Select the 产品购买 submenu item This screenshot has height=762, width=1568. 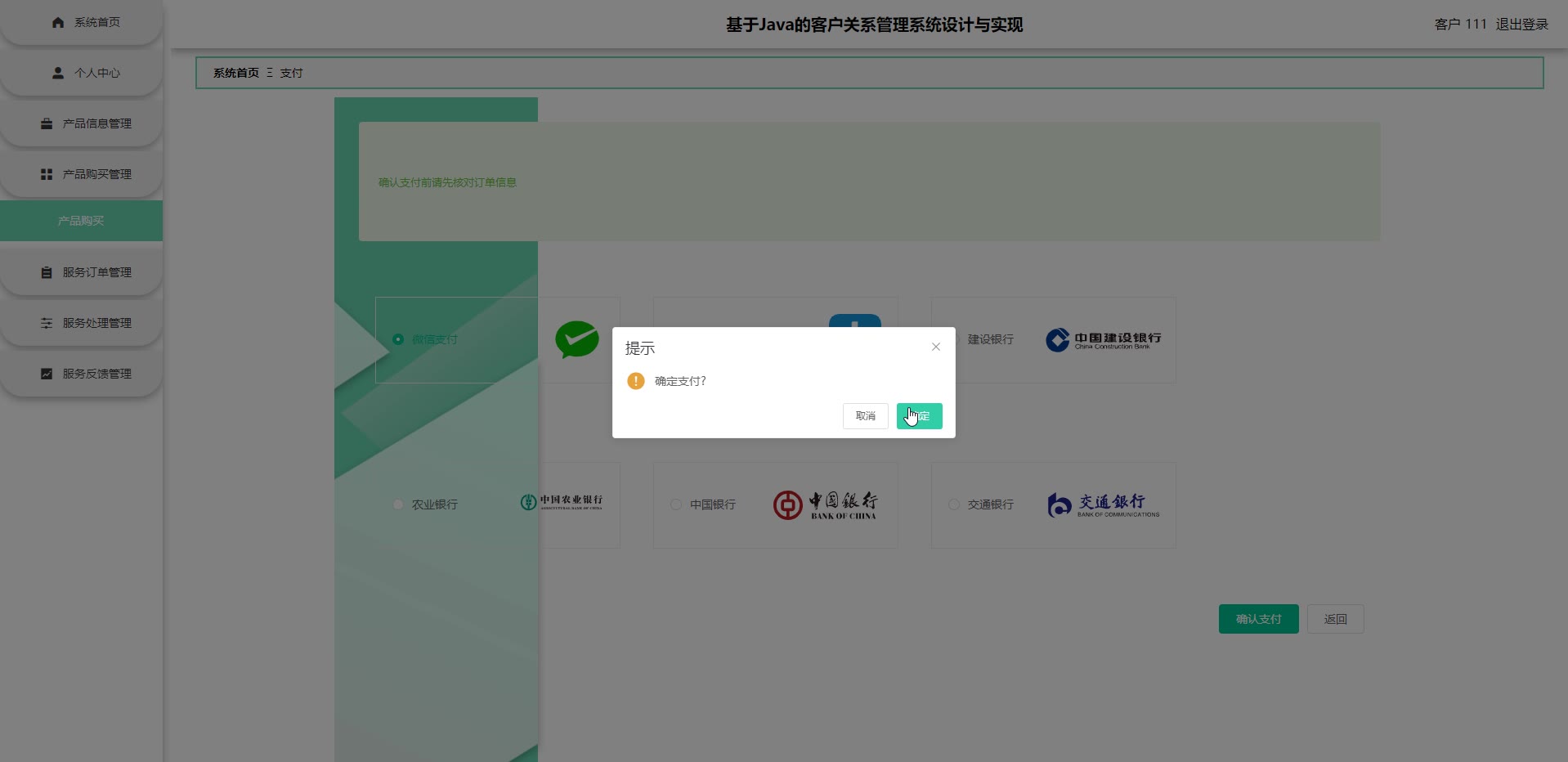pos(81,221)
